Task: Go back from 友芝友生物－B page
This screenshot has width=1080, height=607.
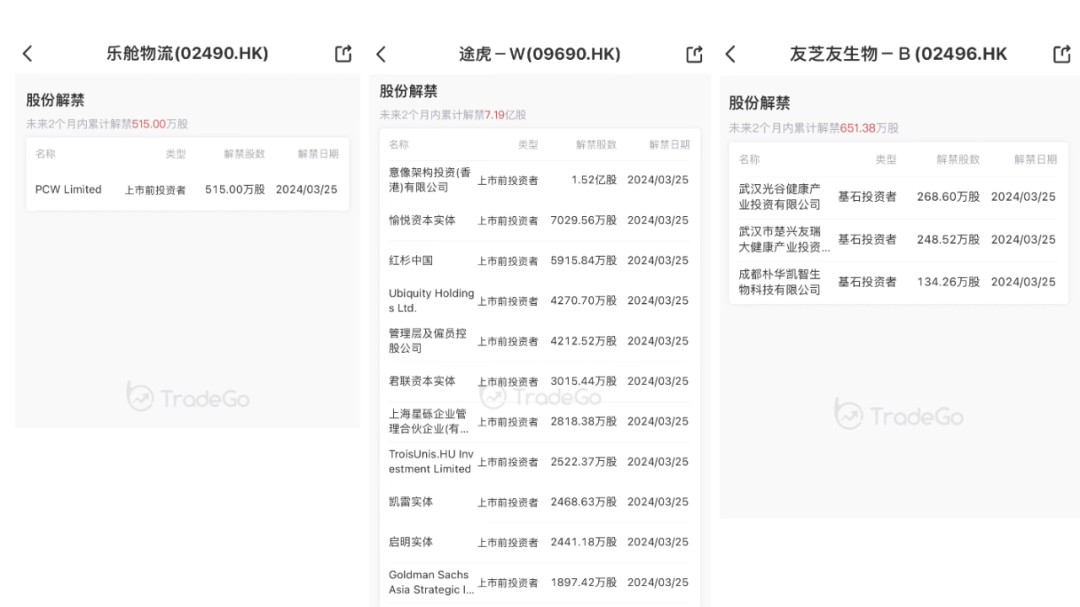Action: pyautogui.click(x=731, y=54)
